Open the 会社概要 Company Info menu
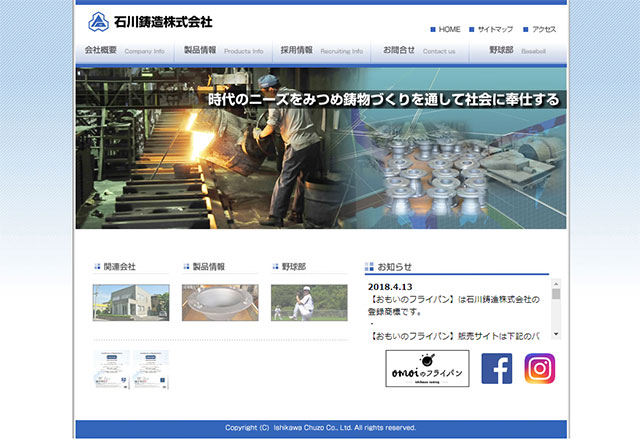This screenshot has height=441, width=640. coord(125,51)
